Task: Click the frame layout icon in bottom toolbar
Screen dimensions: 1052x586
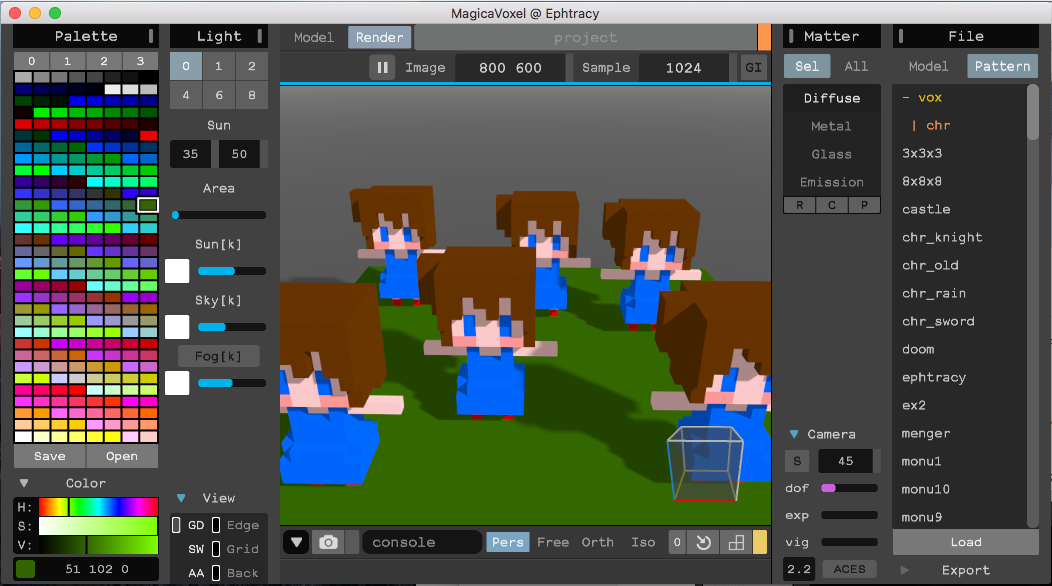Action: 735,542
